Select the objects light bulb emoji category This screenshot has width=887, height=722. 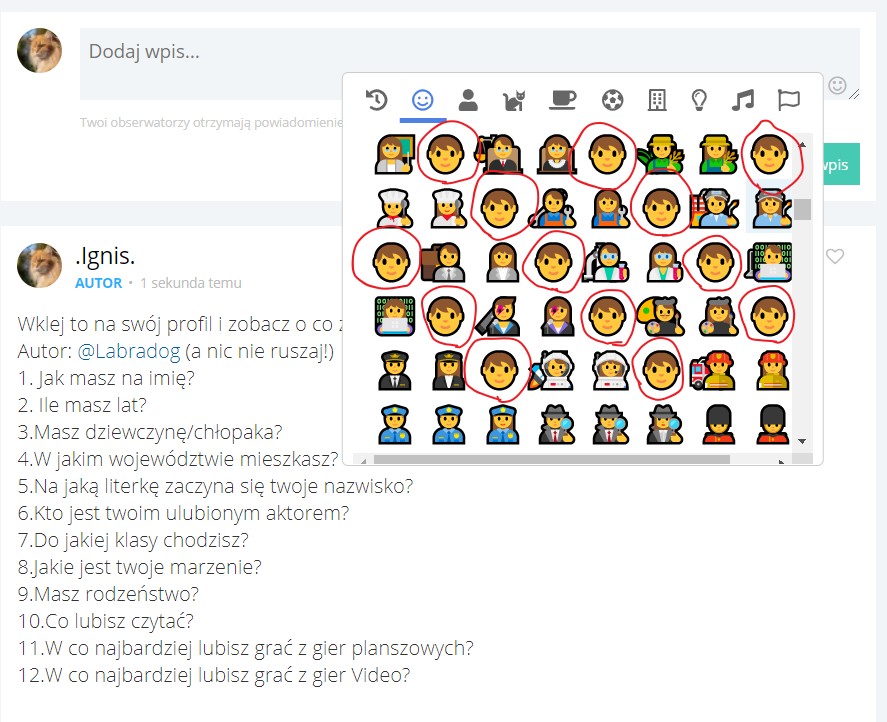pos(700,100)
